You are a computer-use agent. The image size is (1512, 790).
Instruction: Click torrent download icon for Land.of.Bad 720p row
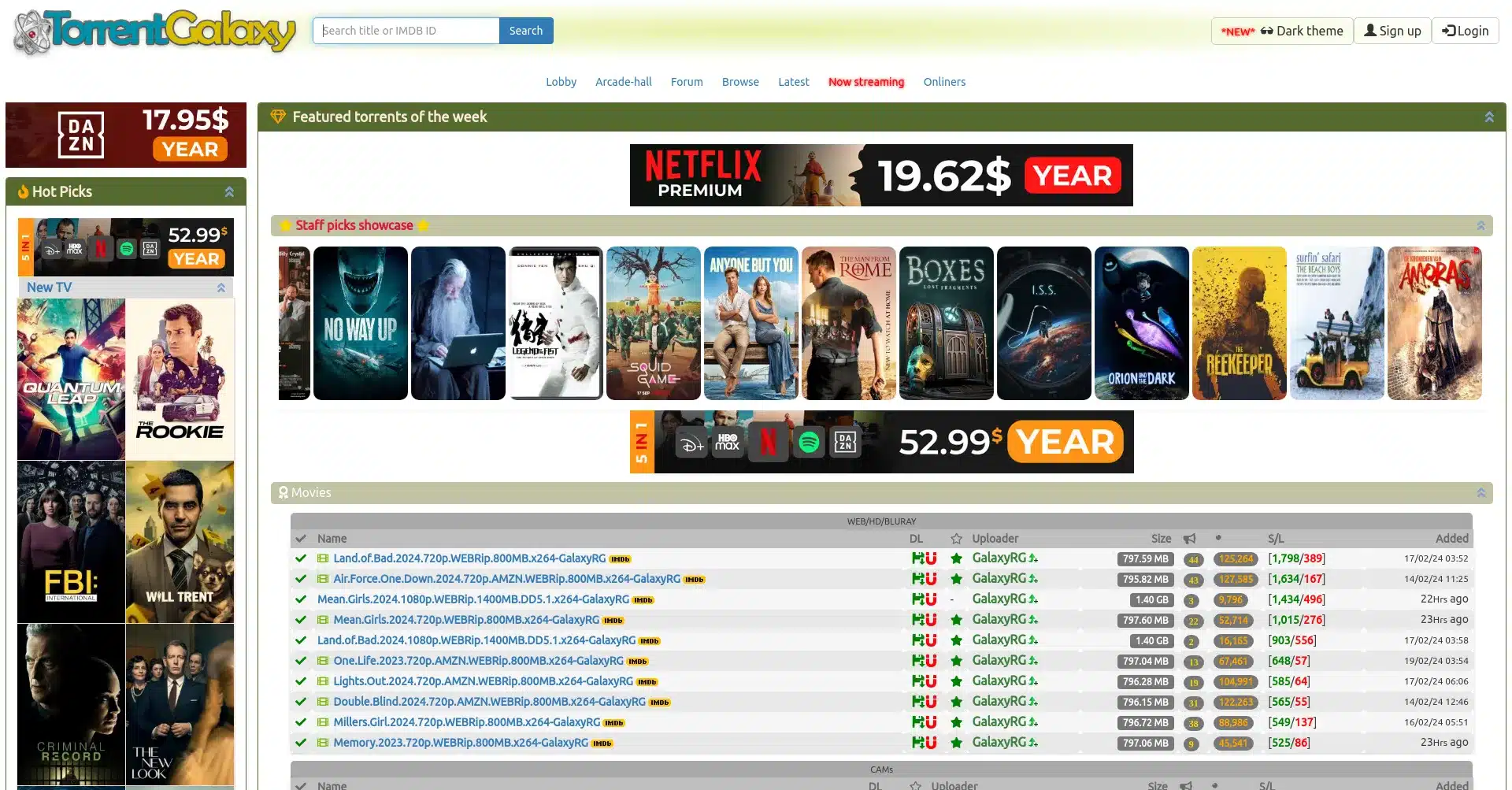tap(918, 558)
